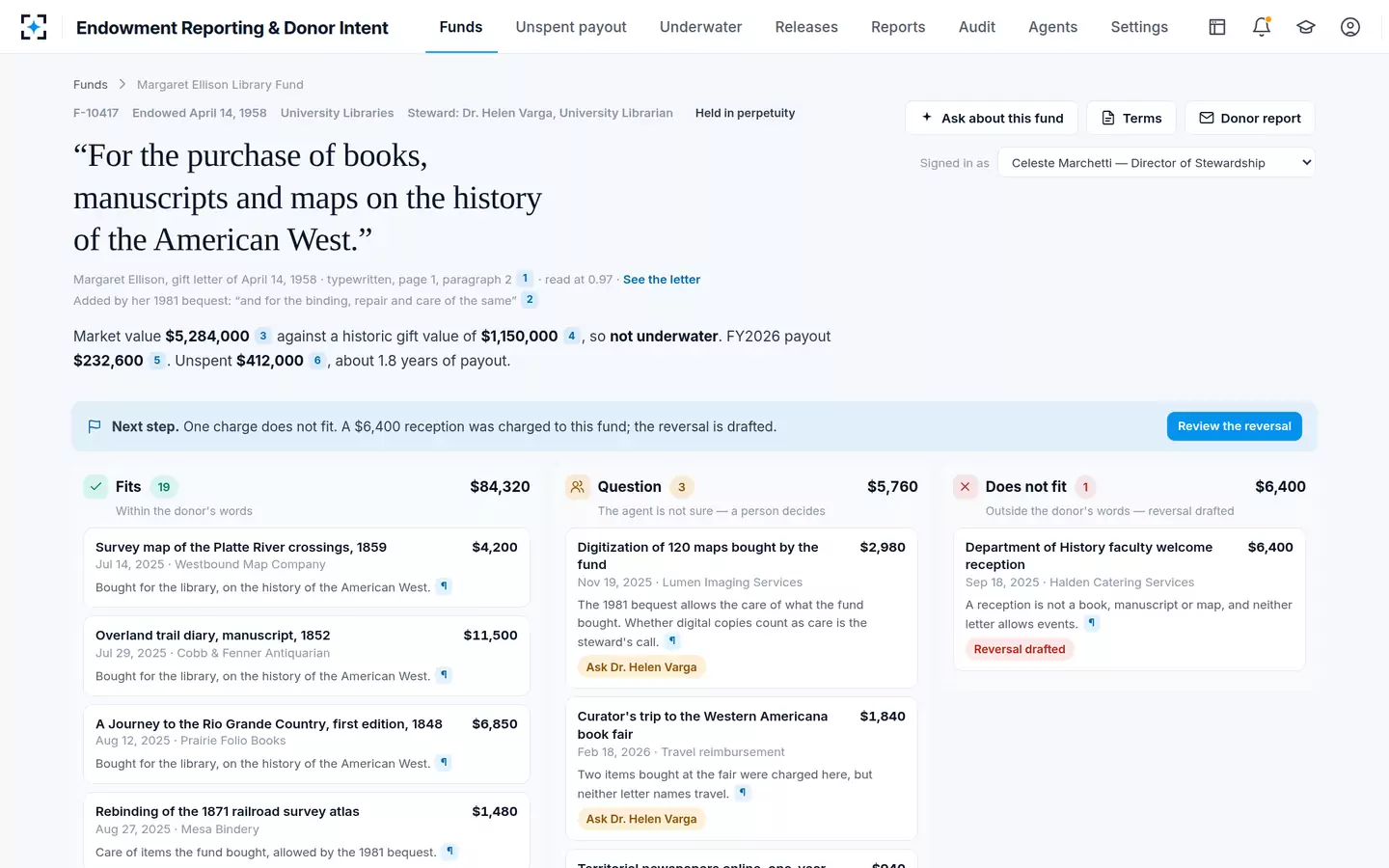Open the Donor report
The height and width of the screenshot is (868, 1389).
[x=1250, y=118]
